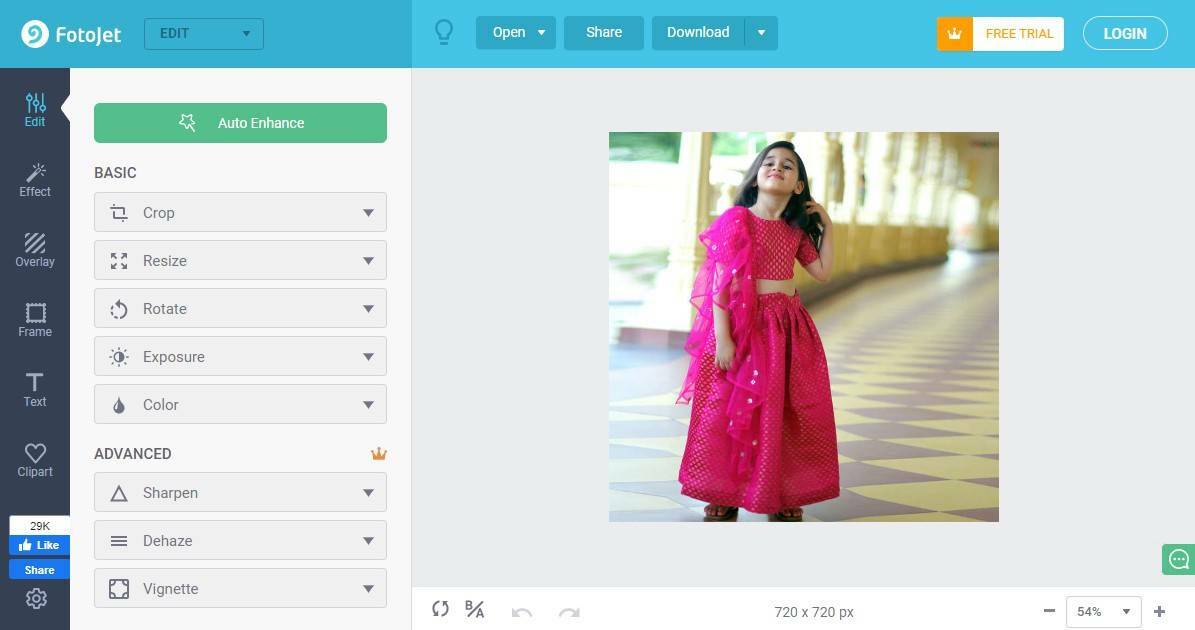
Task: Start the FREE TRIAL
Action: 1000,34
